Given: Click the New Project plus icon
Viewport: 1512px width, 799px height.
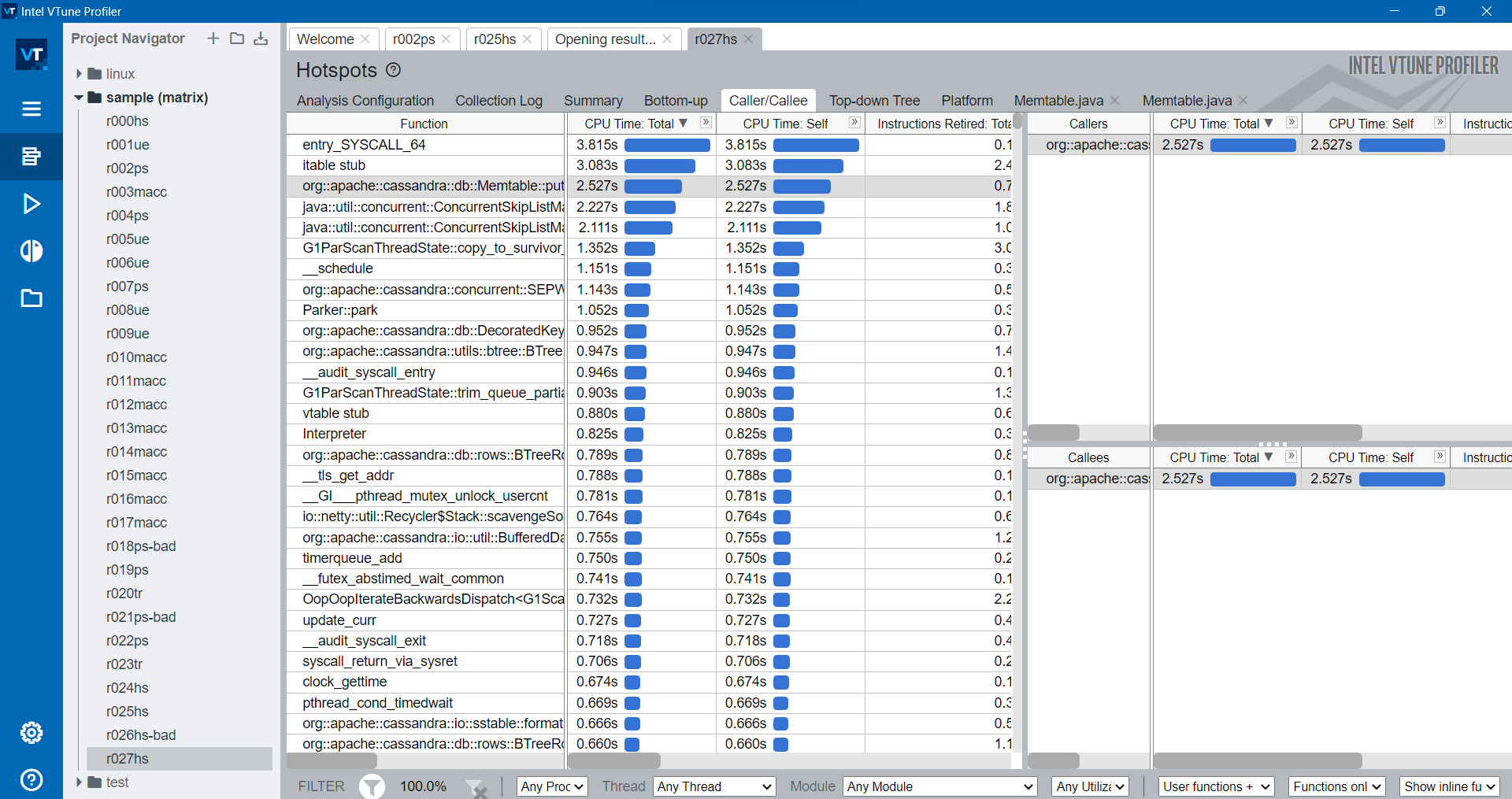Looking at the screenshot, I should click(x=213, y=39).
